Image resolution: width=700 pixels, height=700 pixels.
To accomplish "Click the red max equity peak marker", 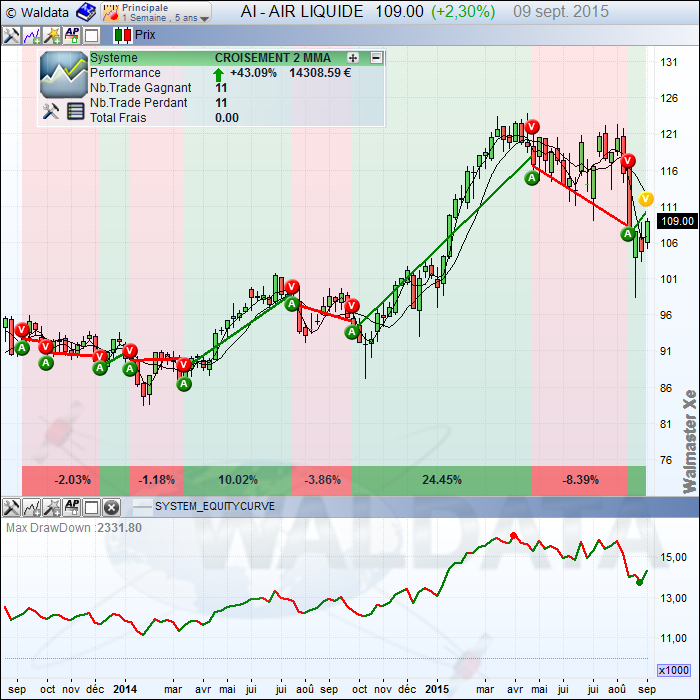I will point(513,535).
